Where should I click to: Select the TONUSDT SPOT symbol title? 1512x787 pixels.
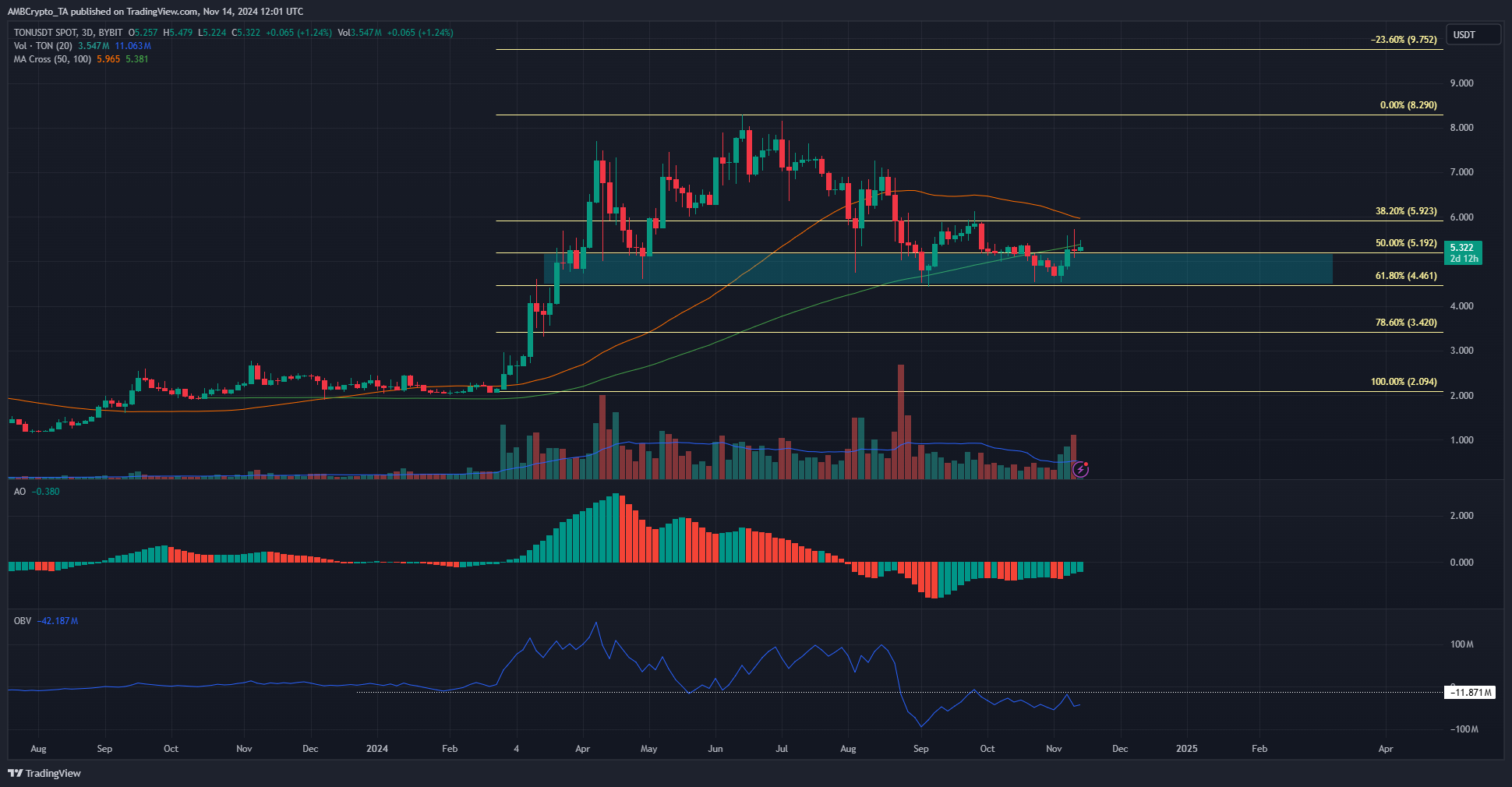coord(68,33)
